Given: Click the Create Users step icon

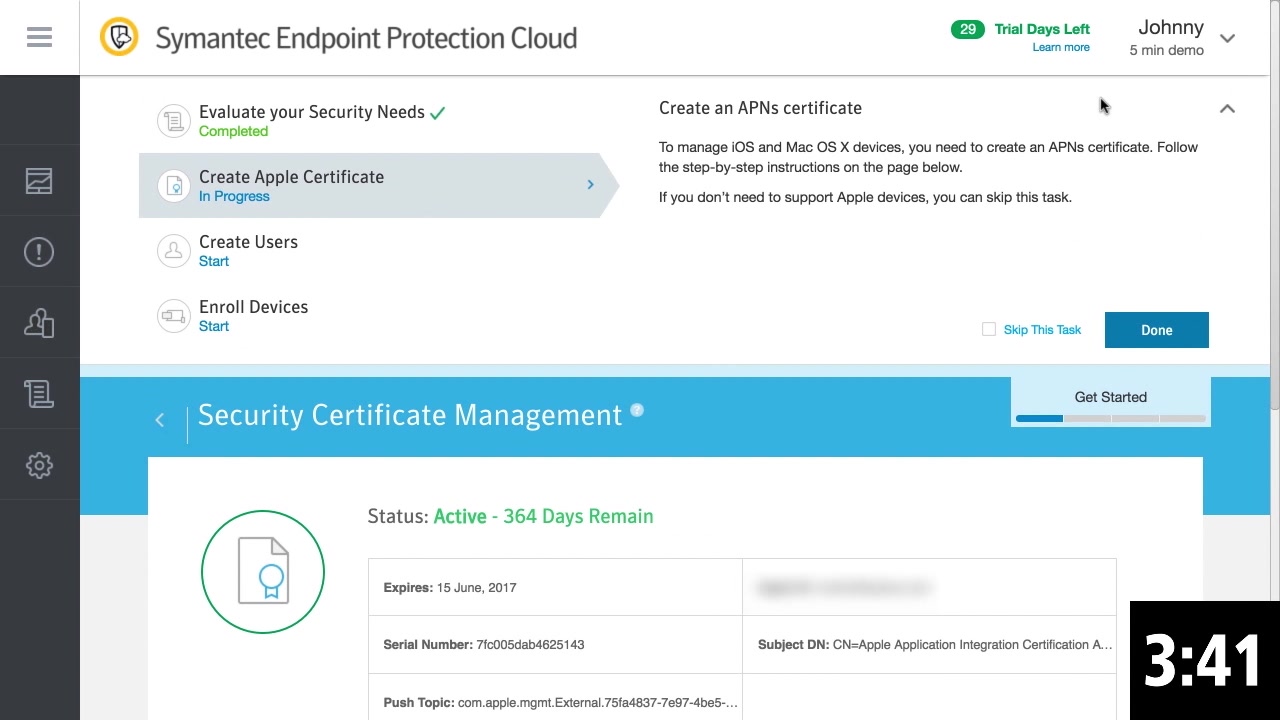Looking at the screenshot, I should click(174, 251).
